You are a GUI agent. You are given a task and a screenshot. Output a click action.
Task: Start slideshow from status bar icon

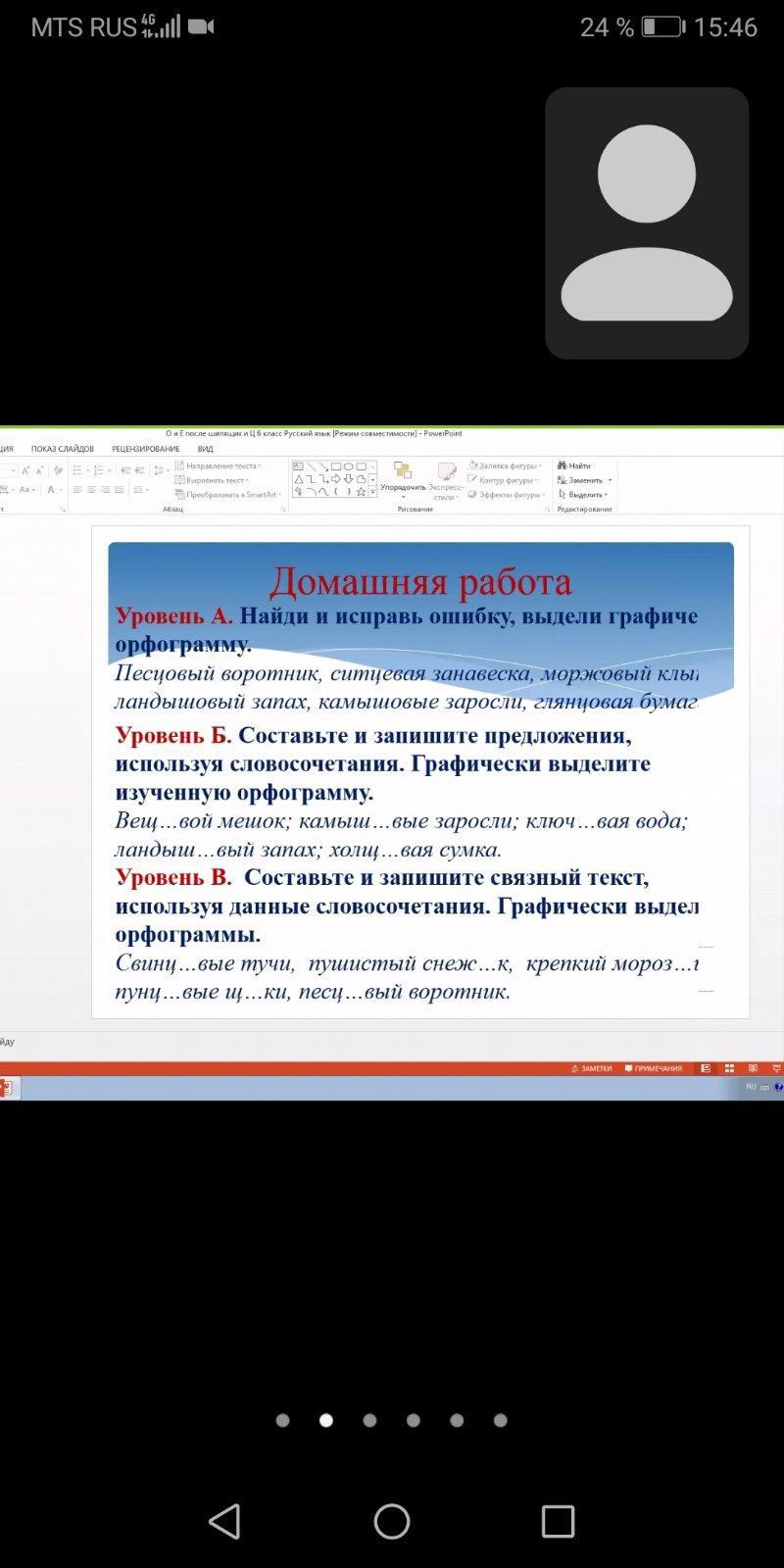coord(775,1068)
